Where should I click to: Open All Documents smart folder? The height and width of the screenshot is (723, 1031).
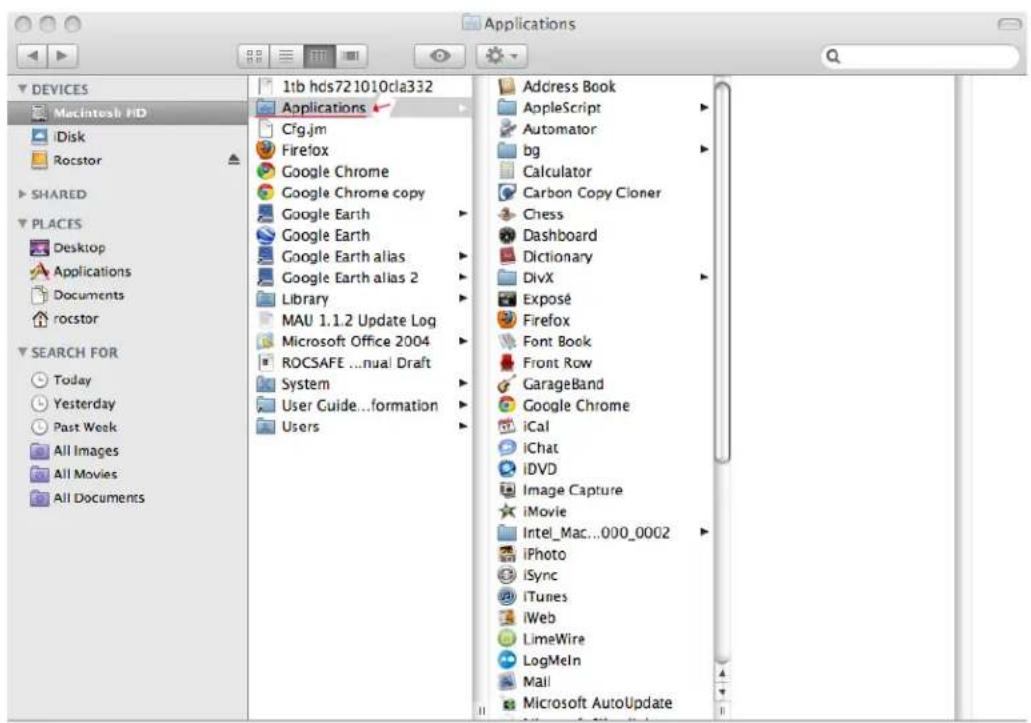[x=87, y=498]
